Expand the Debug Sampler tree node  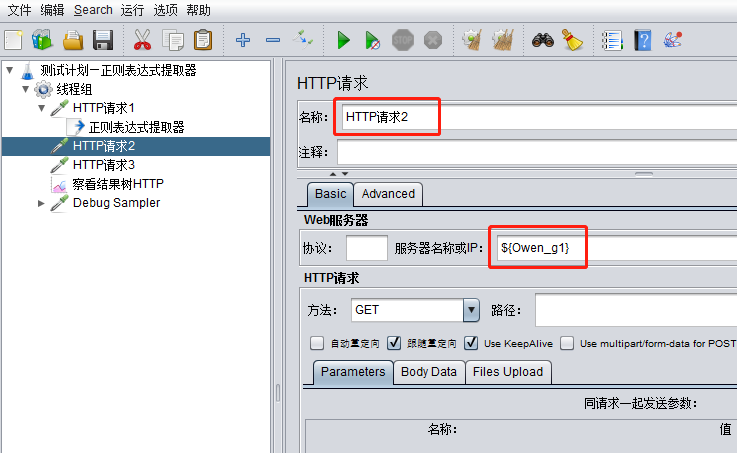(41, 203)
